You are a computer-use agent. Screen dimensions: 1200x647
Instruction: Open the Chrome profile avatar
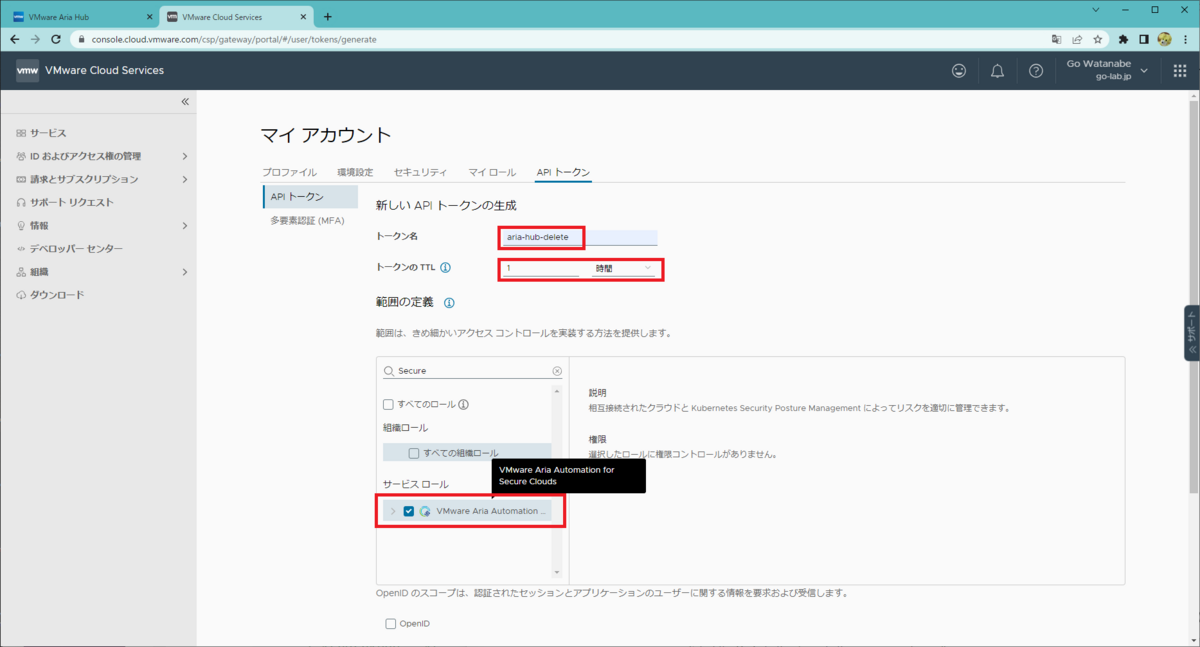pos(1164,39)
